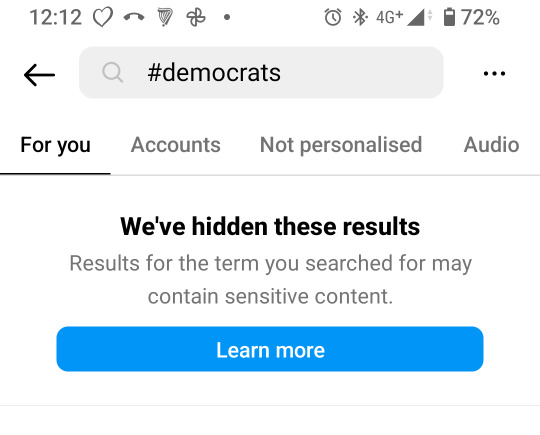Click the magnifying glass search icon
Image resolution: width=540 pixels, height=435 pixels.
113,72
